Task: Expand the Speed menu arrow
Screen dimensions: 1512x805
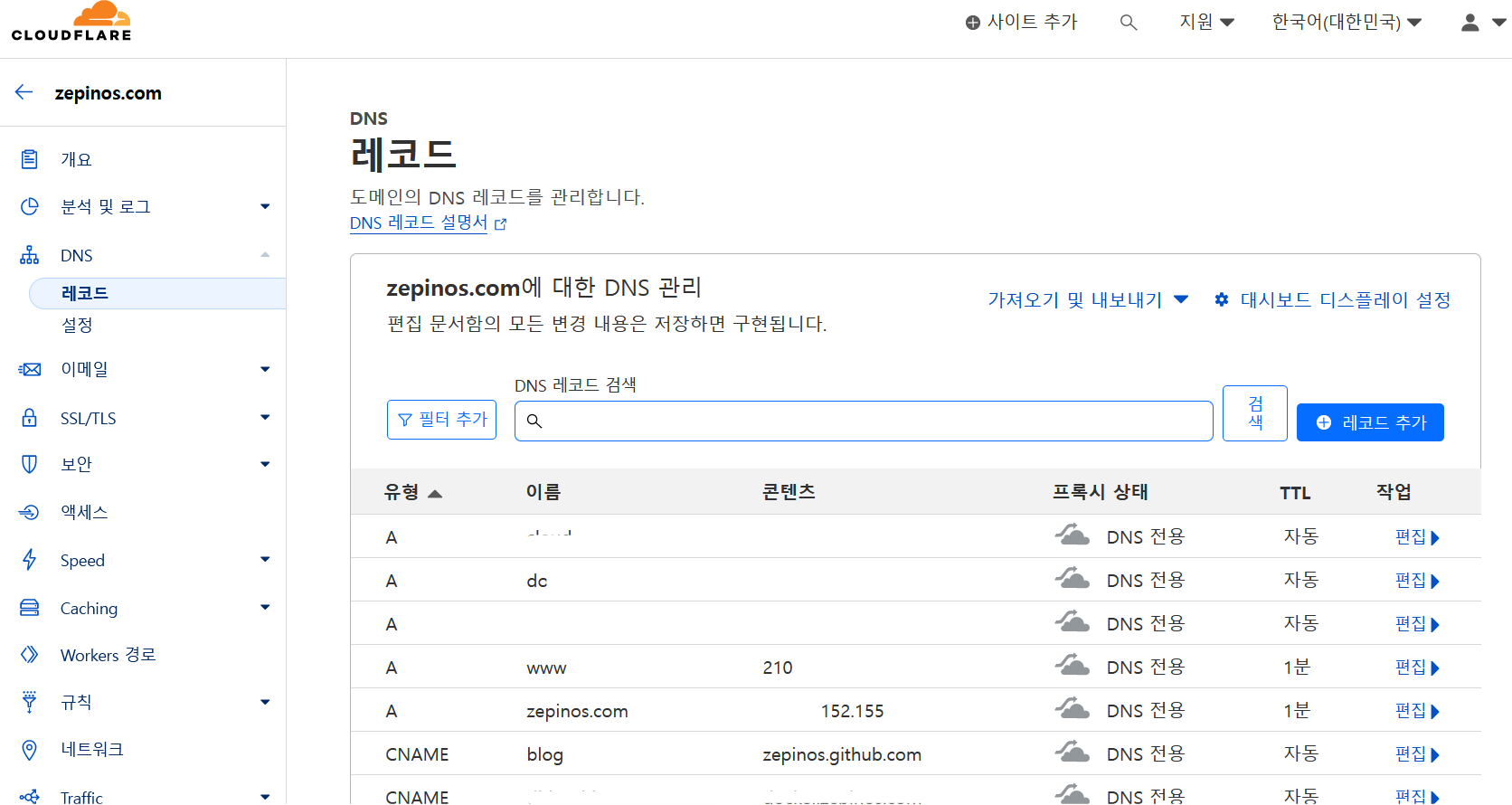Action: 265,559
